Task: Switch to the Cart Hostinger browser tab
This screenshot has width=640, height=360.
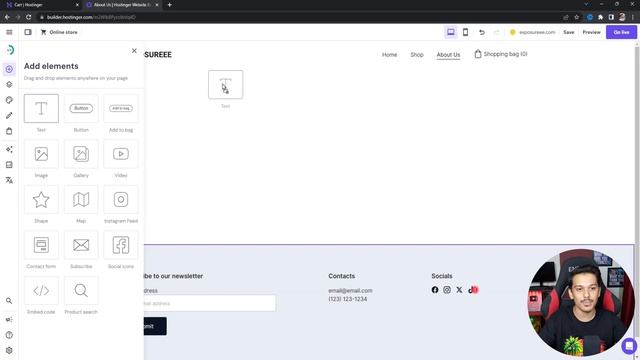Action: pos(43,5)
